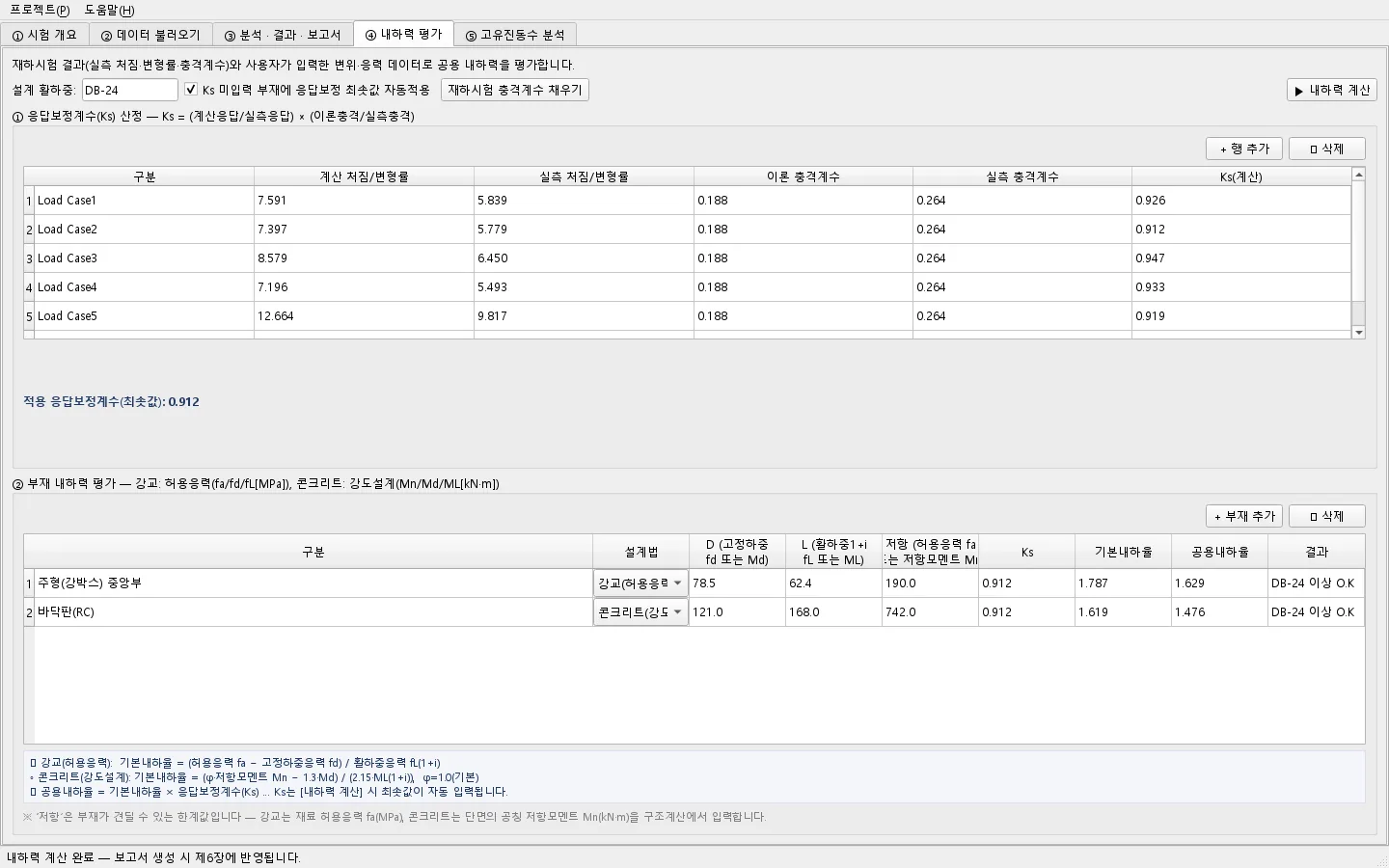The width and height of the screenshot is (1389, 868).
Task: Click the 결과 column header
Action: [x=1317, y=552]
